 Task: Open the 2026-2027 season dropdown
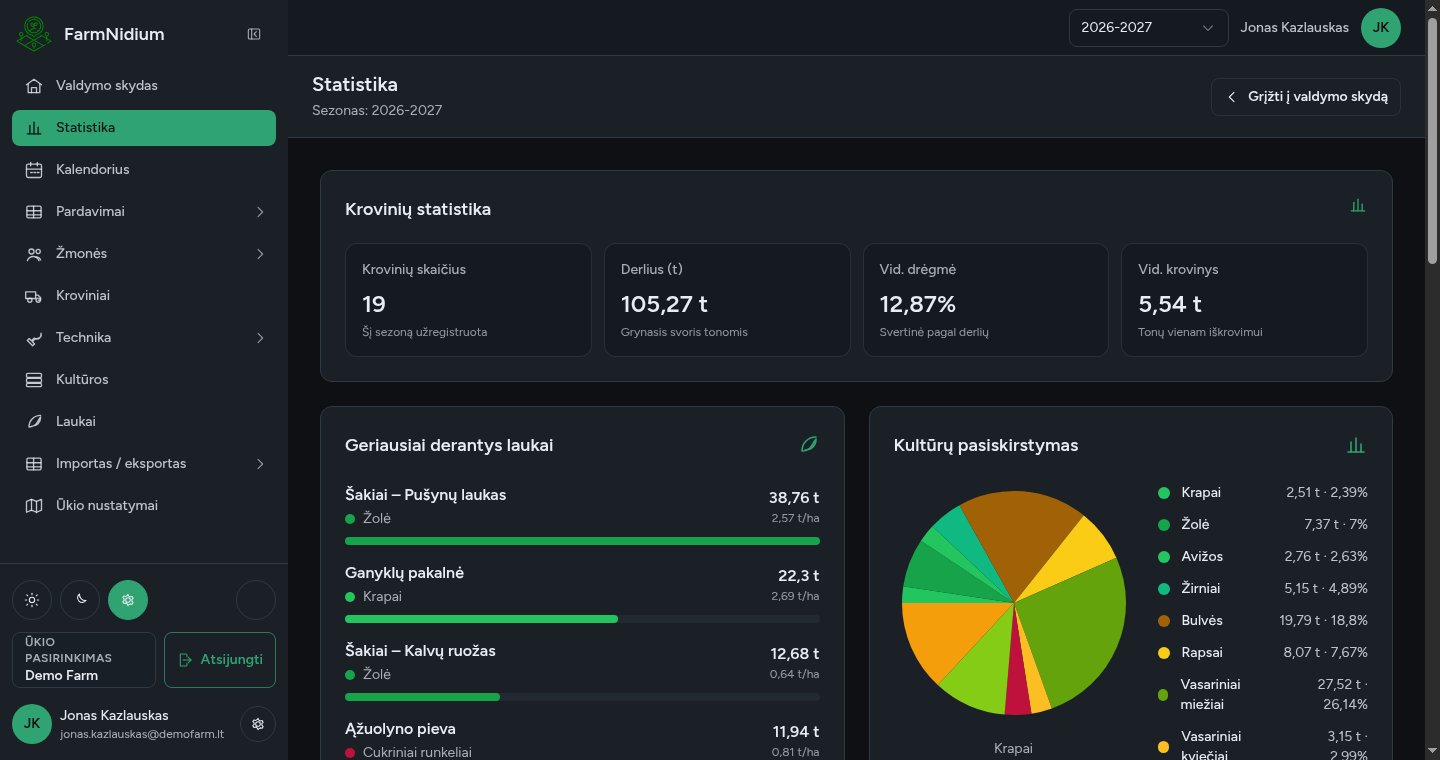click(1148, 28)
